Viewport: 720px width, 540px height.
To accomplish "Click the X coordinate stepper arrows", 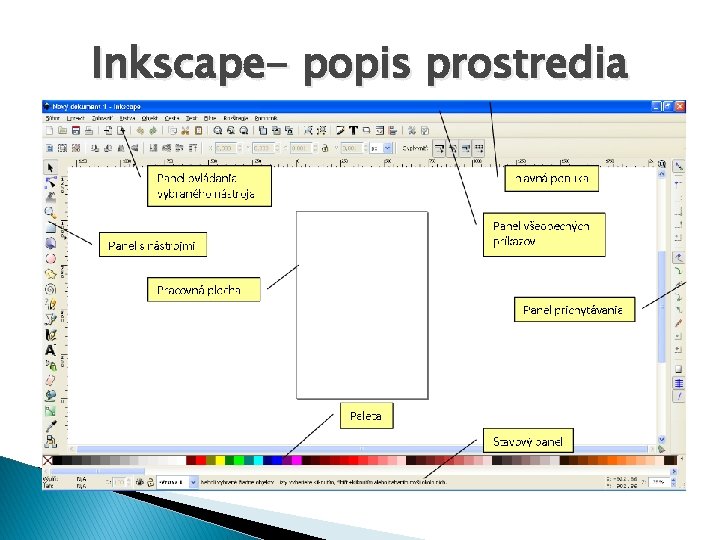I will tap(239, 148).
